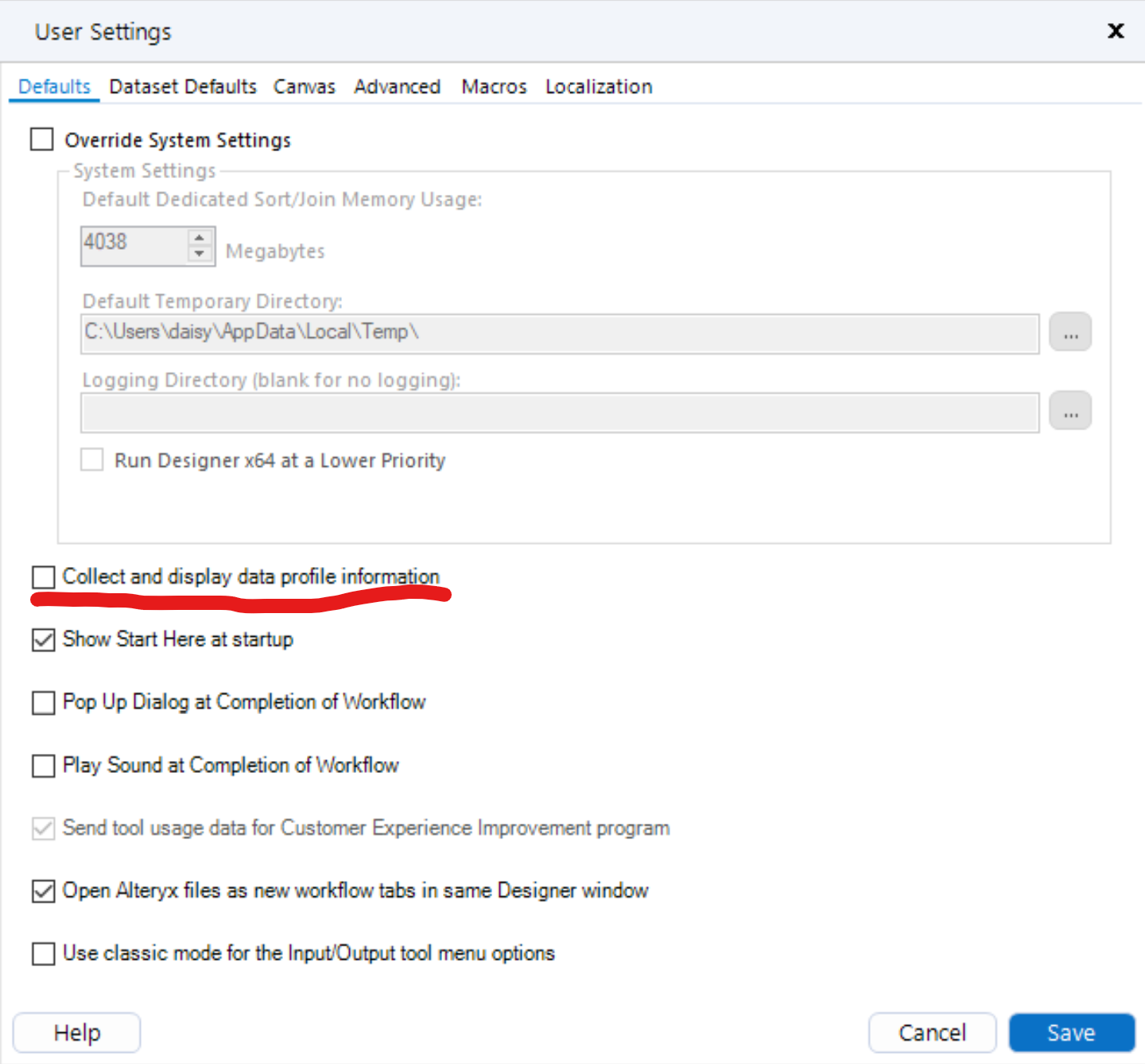Disable Open Alteryx files as new workflow tabs
The width and height of the screenshot is (1145, 1064).
point(43,891)
